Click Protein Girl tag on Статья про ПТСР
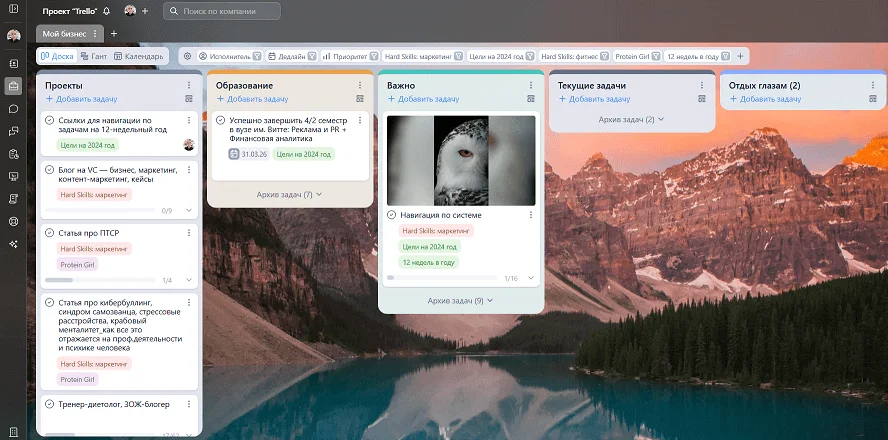 (x=78, y=264)
